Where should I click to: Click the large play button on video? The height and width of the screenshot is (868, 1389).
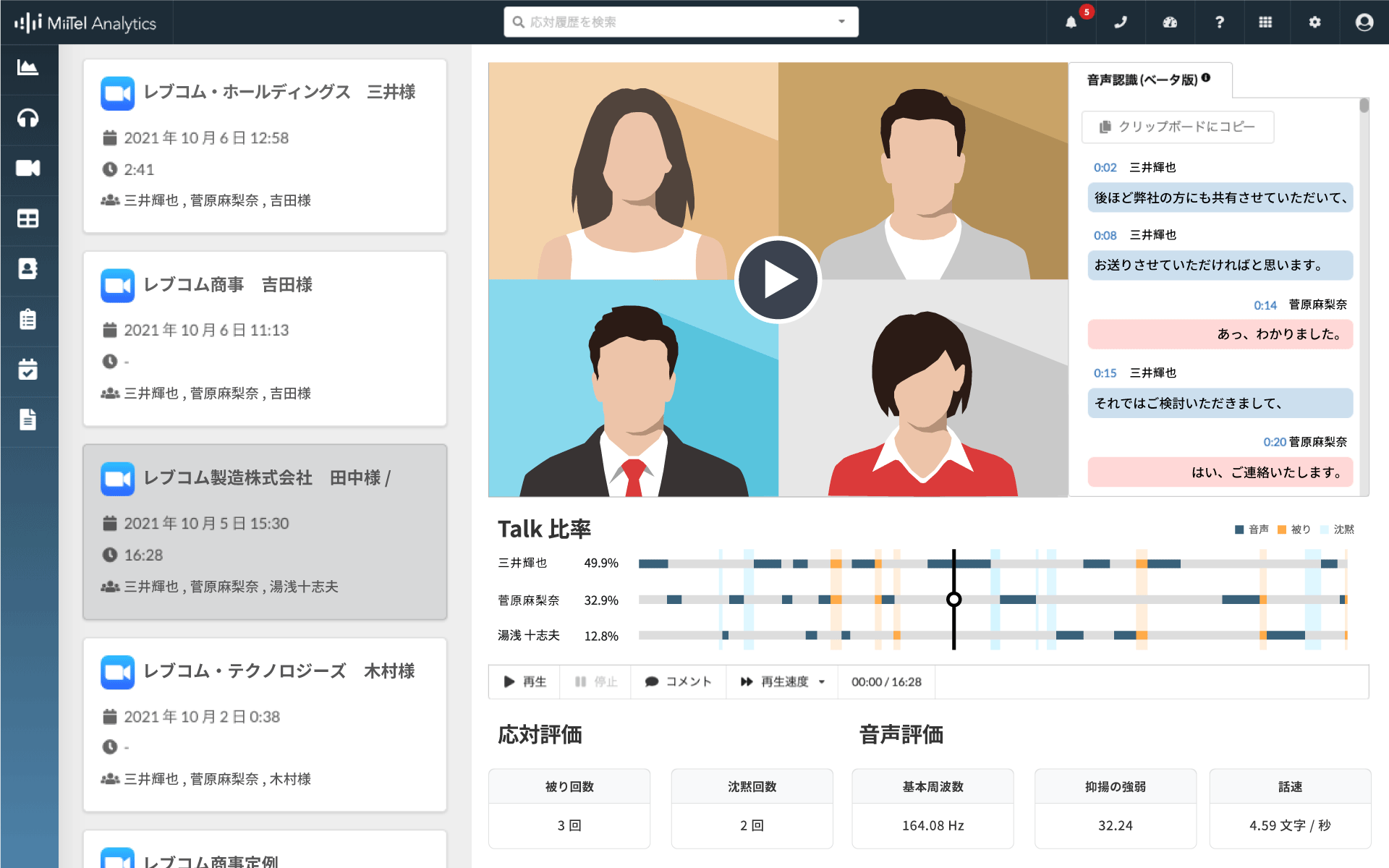(x=778, y=279)
